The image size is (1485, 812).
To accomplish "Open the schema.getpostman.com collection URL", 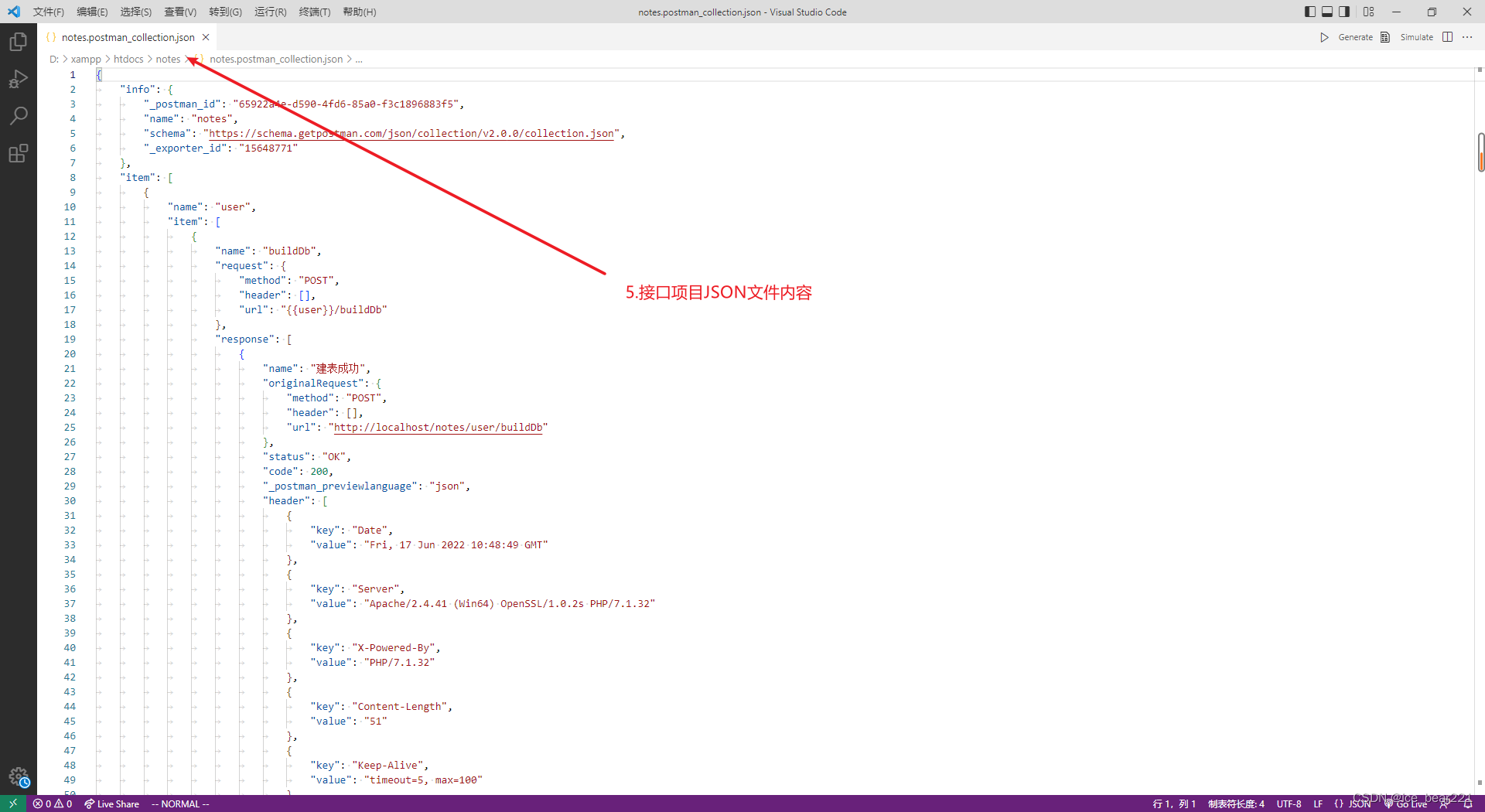I will [411, 134].
